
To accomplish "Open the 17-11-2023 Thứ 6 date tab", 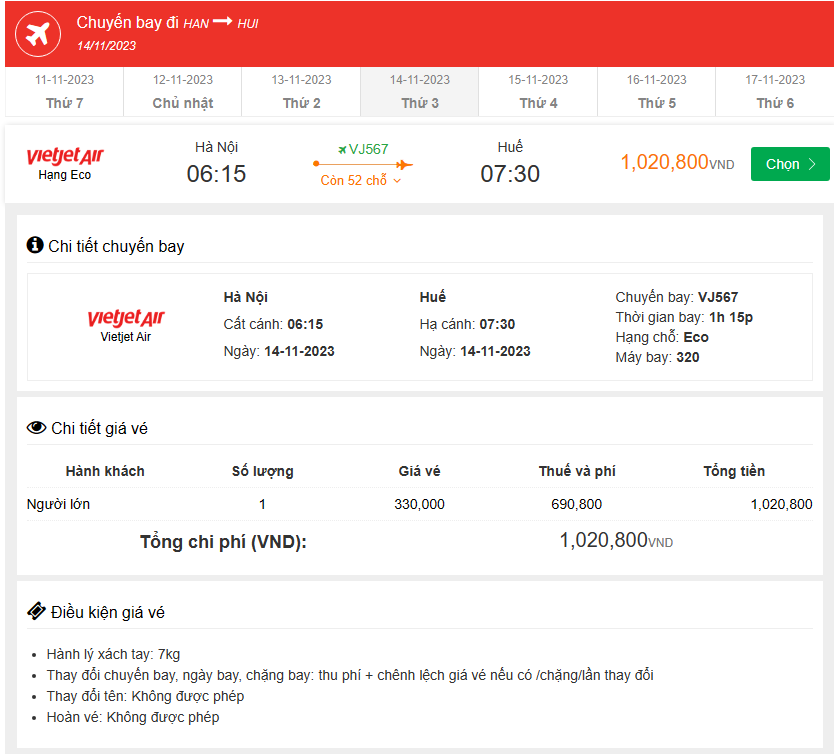I will (x=775, y=91).
